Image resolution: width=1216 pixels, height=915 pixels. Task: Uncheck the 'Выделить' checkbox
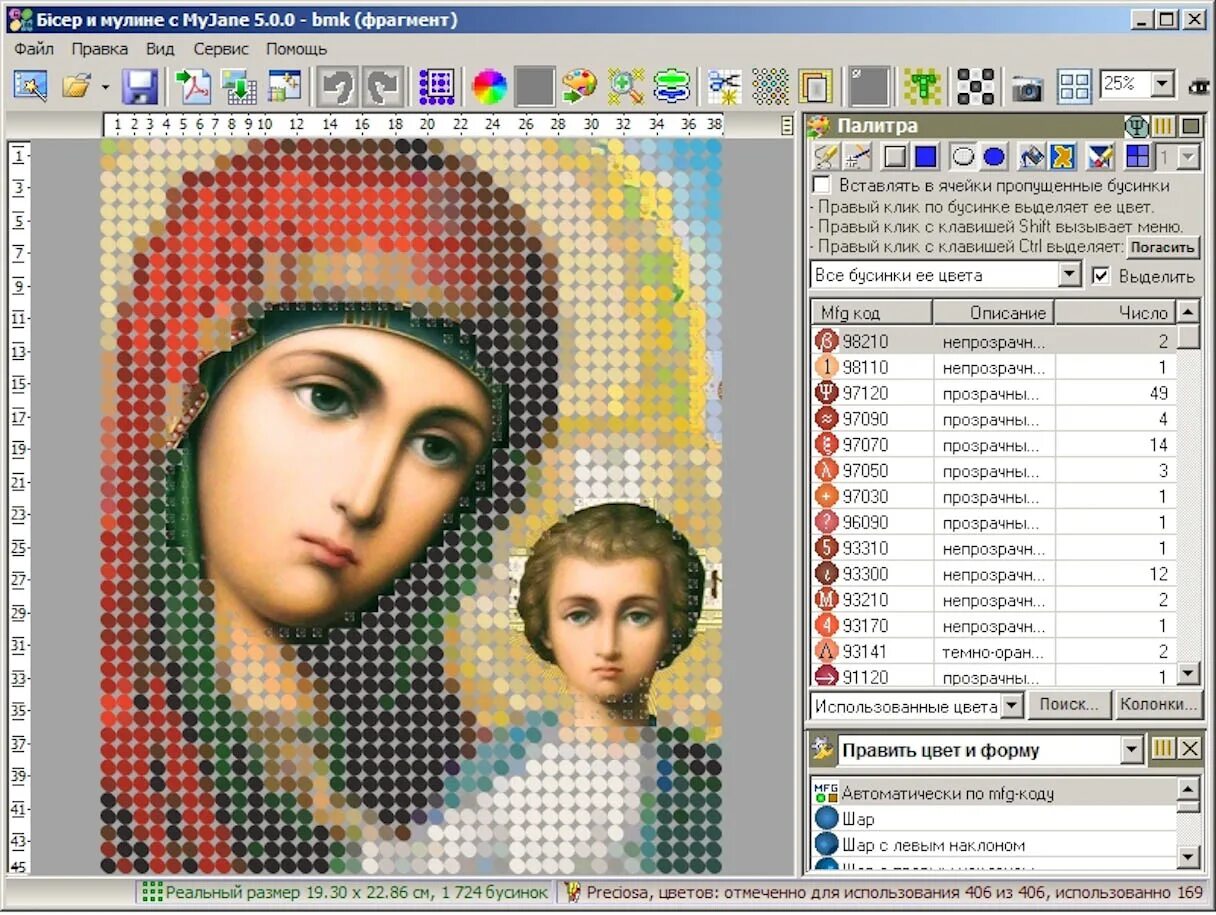click(1101, 276)
